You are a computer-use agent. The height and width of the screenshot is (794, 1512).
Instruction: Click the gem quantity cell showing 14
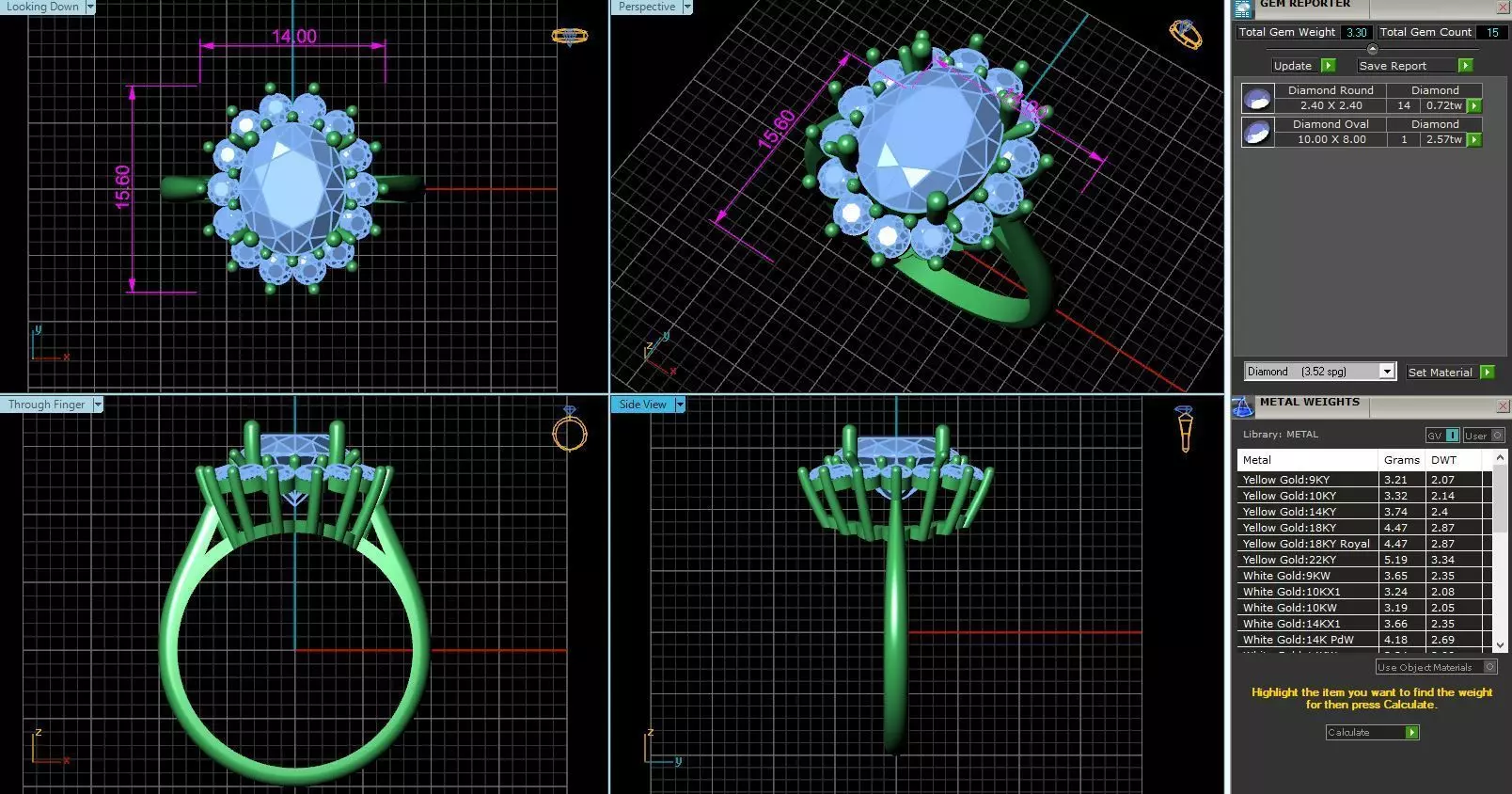[1404, 105]
